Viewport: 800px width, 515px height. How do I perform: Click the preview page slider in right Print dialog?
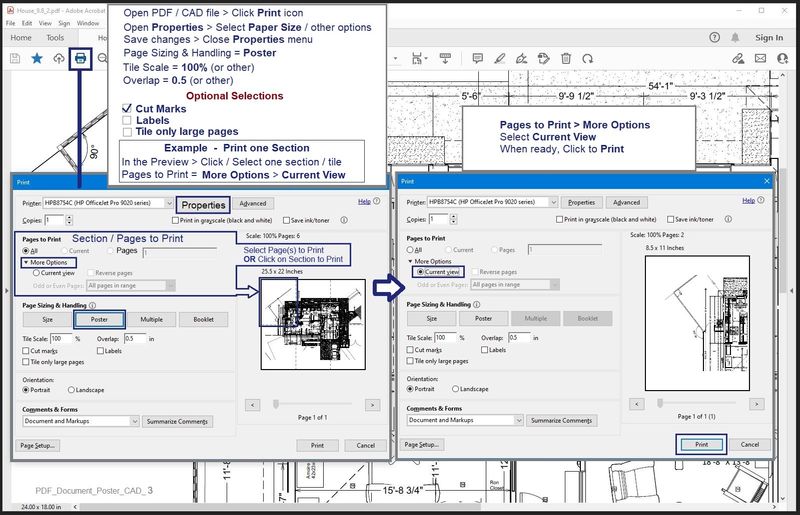(x=660, y=403)
